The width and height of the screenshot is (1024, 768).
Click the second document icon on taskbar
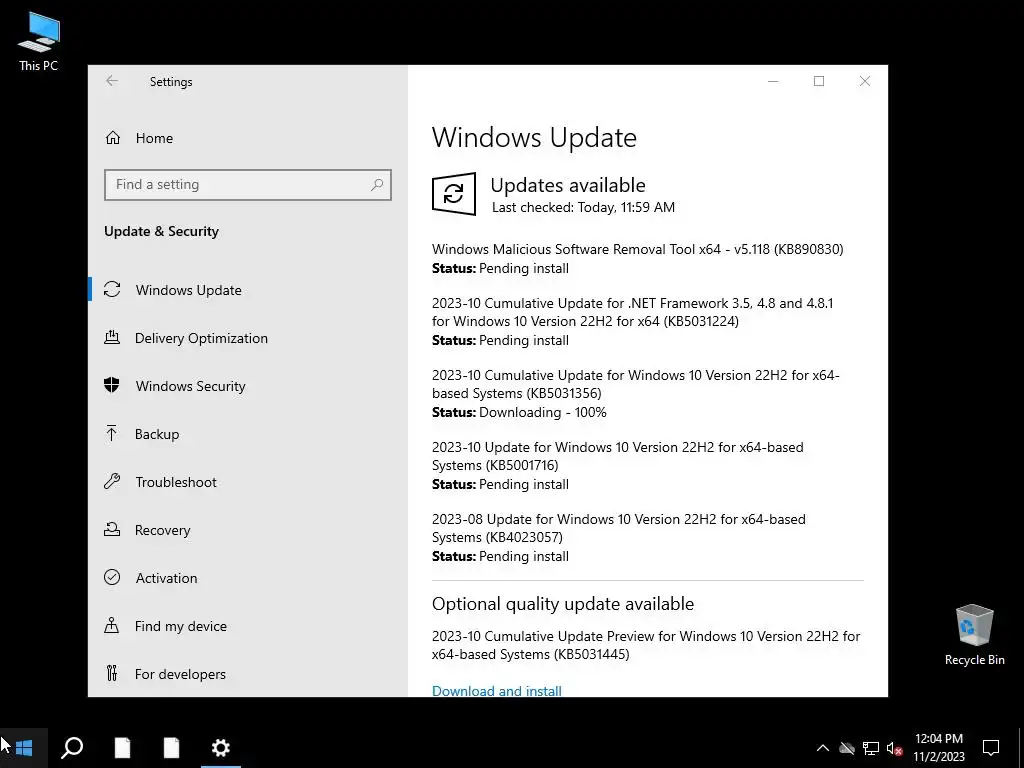pyautogui.click(x=171, y=748)
